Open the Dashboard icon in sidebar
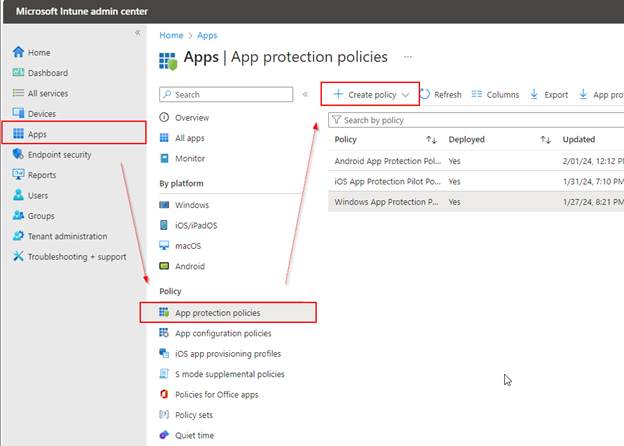Image resolution: width=624 pixels, height=446 pixels. [x=18, y=73]
